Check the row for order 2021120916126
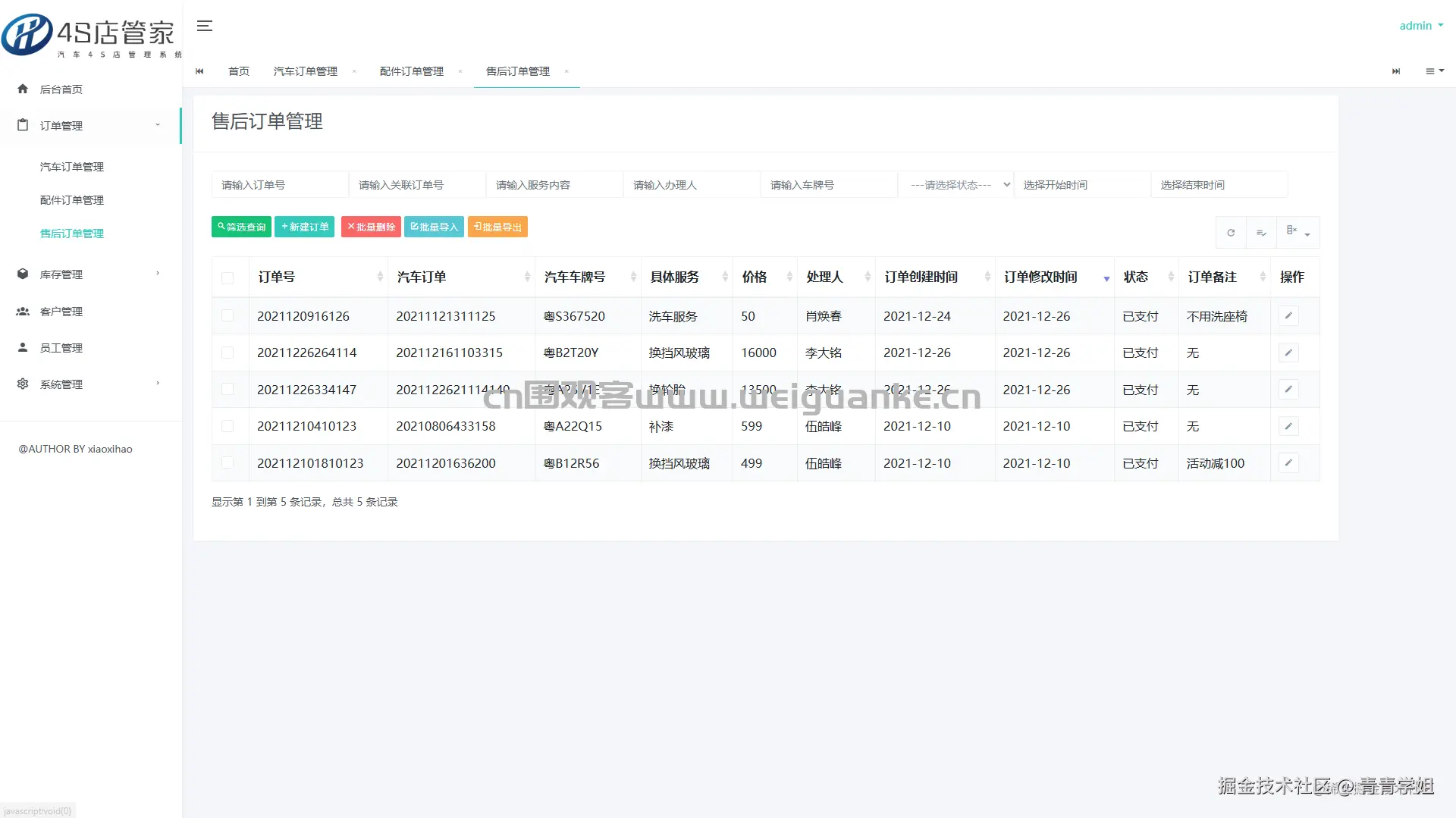Viewport: 1456px width, 818px height. [x=227, y=316]
